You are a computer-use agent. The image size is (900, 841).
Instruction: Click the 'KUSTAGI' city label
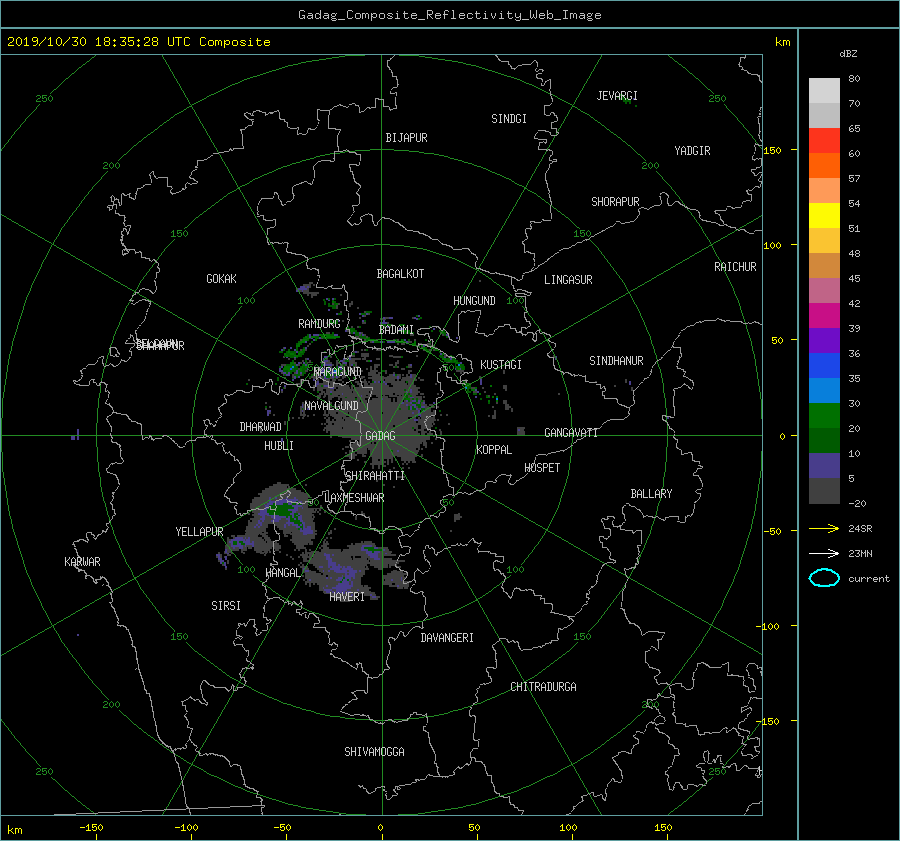pos(501,365)
